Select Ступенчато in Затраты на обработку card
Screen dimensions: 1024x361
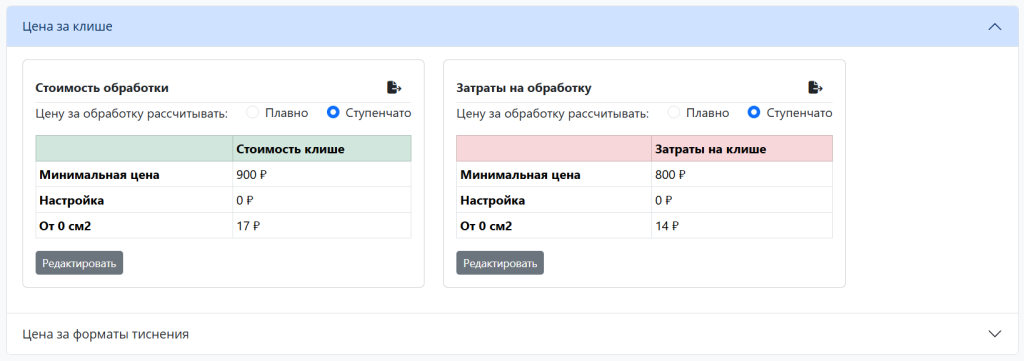click(x=754, y=112)
